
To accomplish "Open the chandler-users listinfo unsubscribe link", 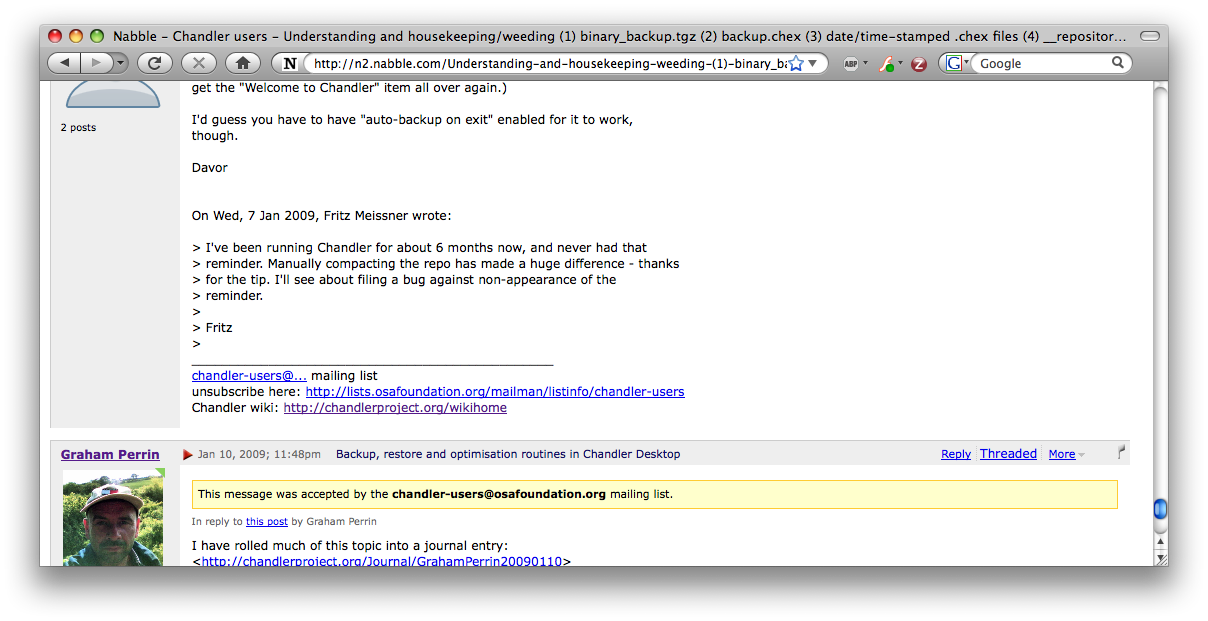I will pyautogui.click(x=494, y=392).
